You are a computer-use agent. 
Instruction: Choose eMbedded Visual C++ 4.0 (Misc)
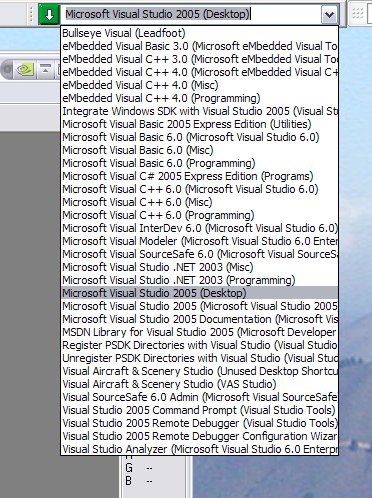[x=200, y=85]
